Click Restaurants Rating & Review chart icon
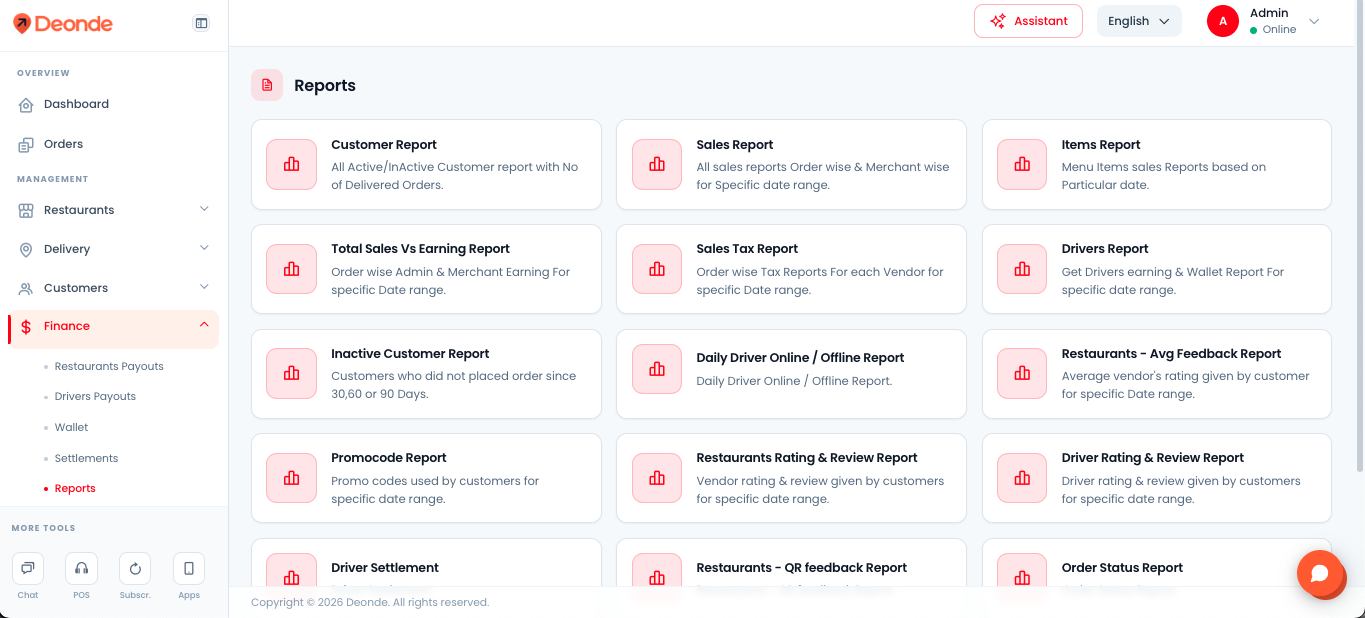Viewport: 1365px width, 618px height. coord(657,478)
